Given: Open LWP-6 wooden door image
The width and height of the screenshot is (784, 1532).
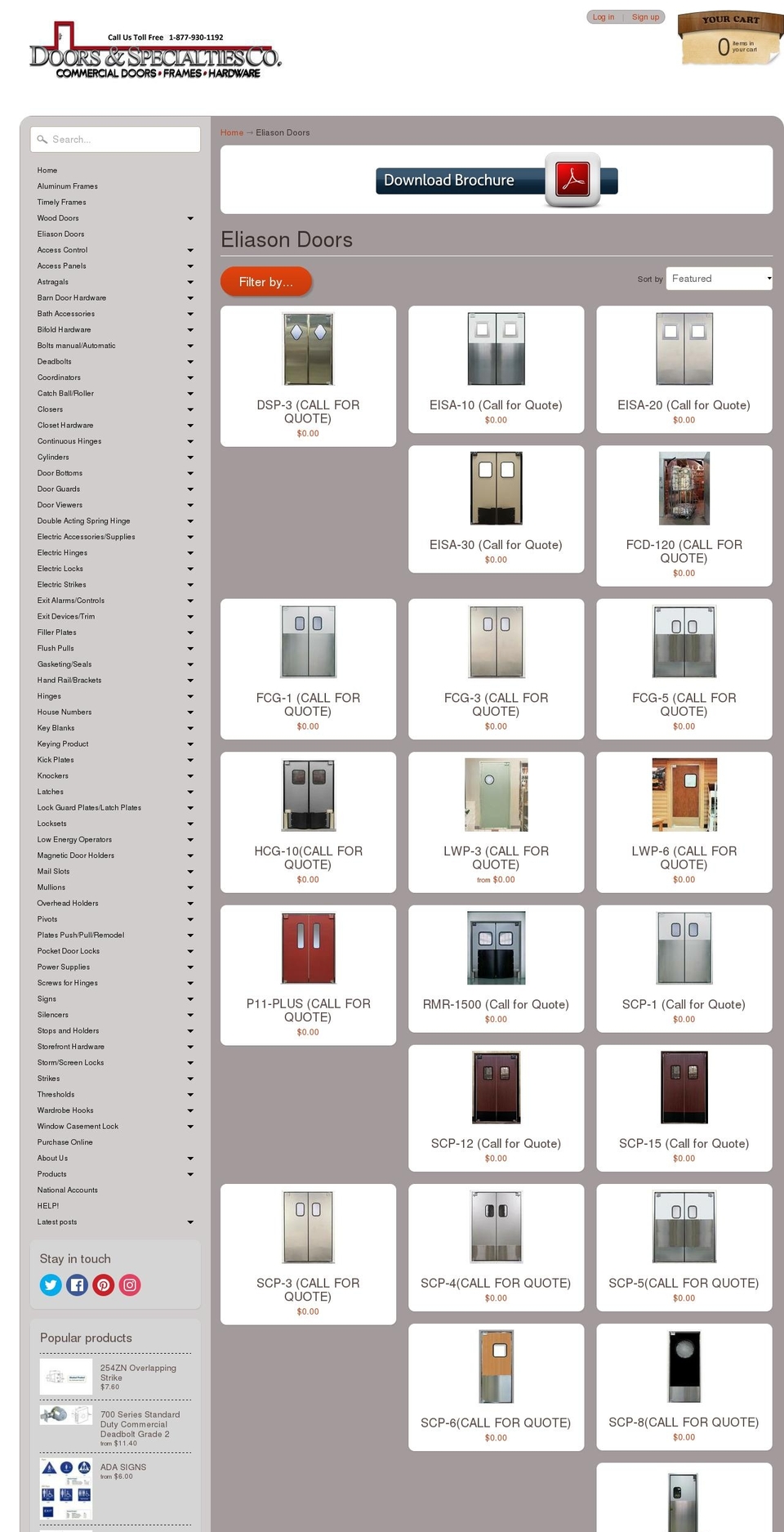Looking at the screenshot, I should tap(684, 795).
